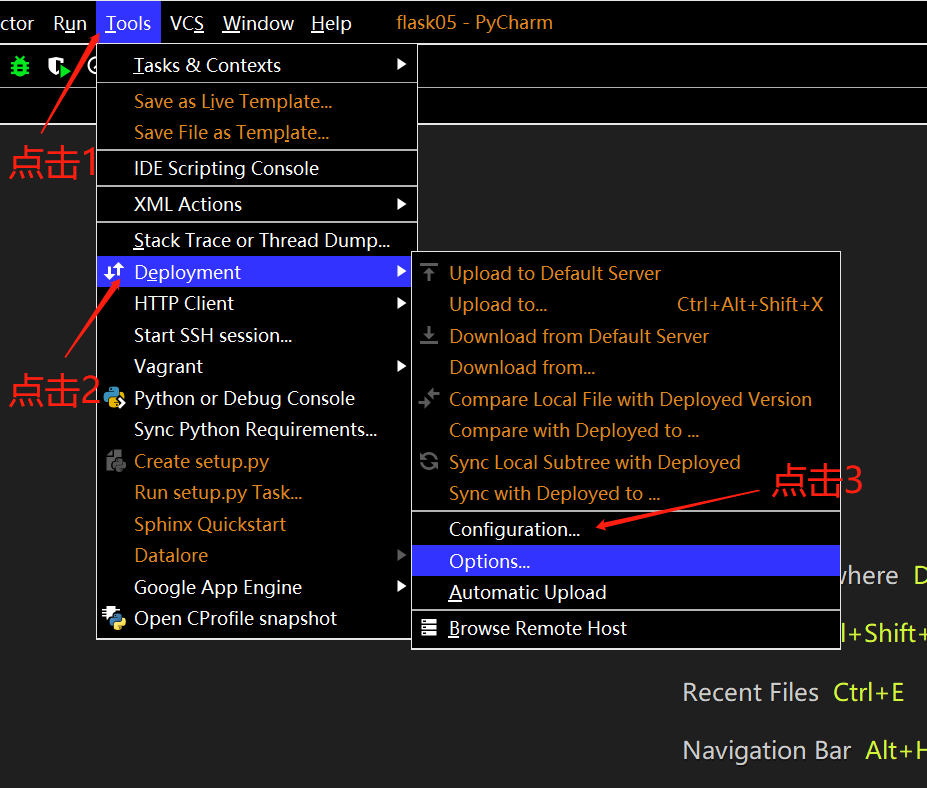This screenshot has height=788, width=927.
Task: Toggle Automatic Upload
Action: point(625,592)
